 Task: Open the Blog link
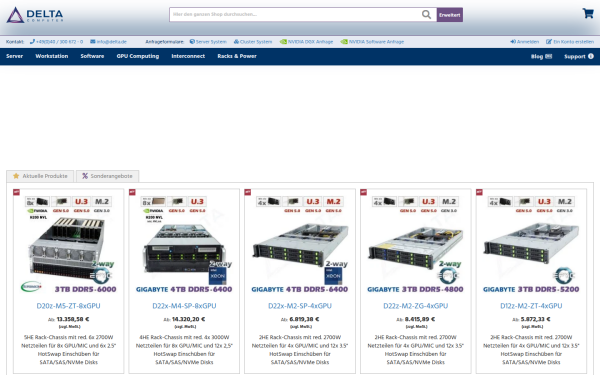(x=541, y=57)
